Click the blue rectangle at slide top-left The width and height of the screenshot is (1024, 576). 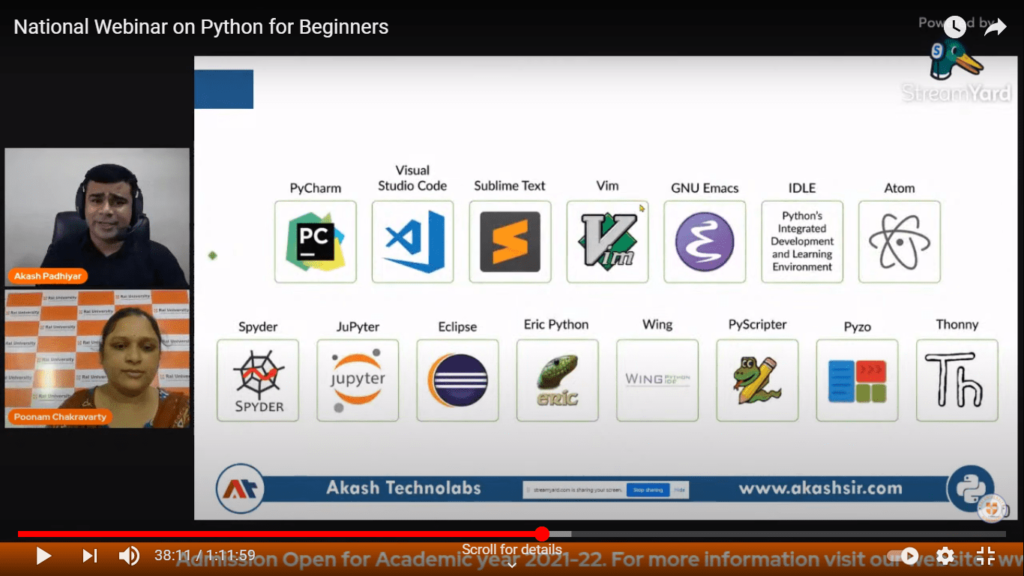(224, 89)
